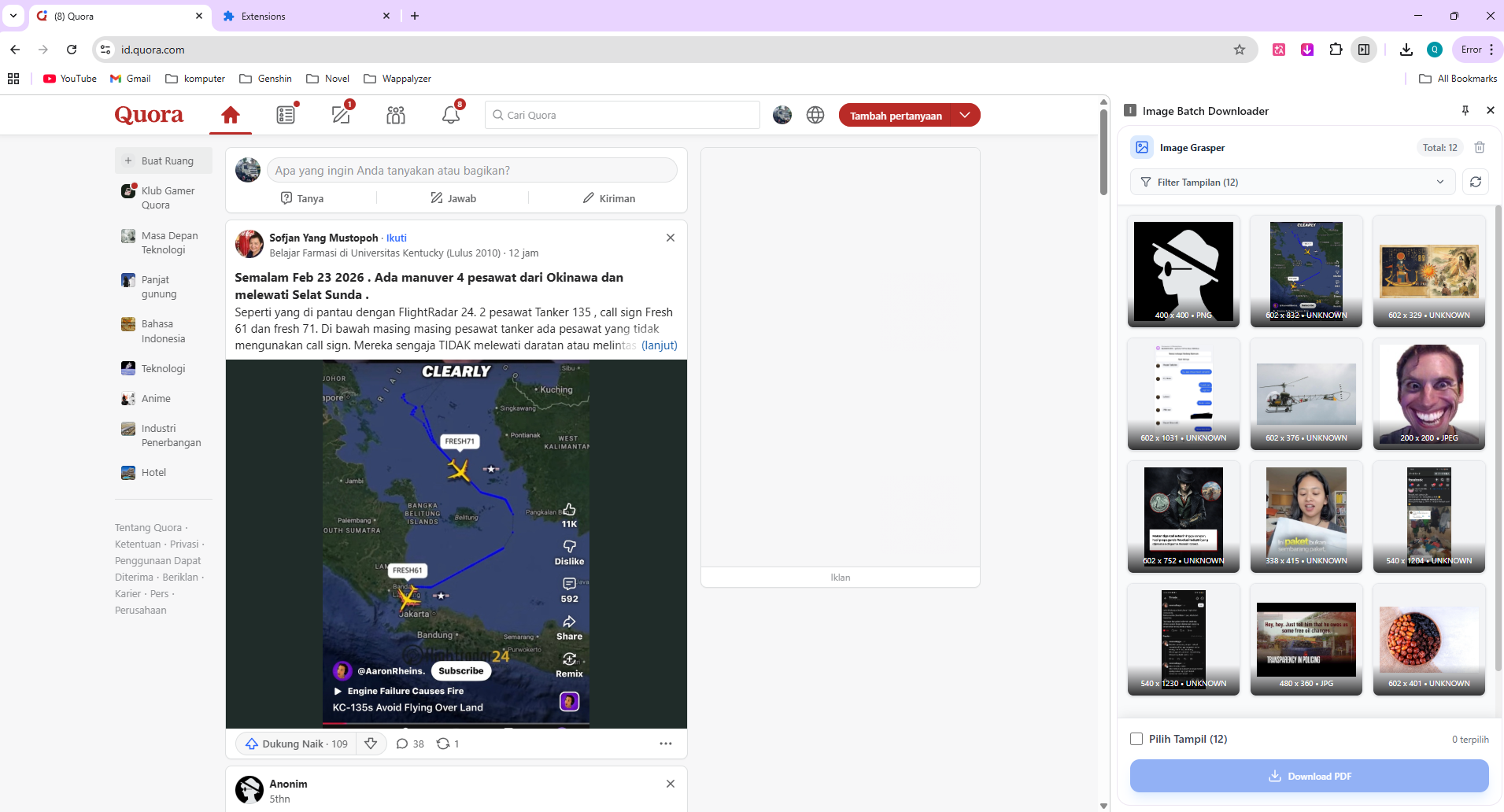This screenshot has height=812, width=1504.
Task: Downvote Sofjan's post
Action: click(371, 743)
